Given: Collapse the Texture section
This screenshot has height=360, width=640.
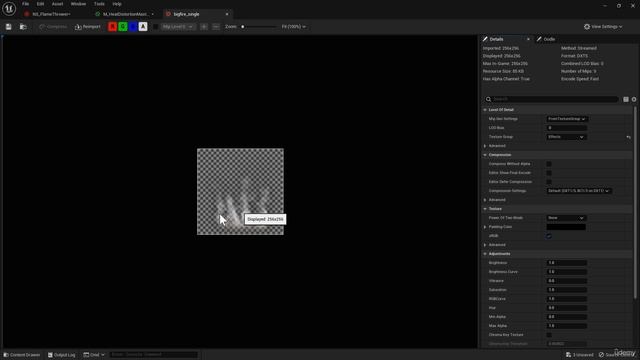Looking at the screenshot, I should click(x=485, y=209).
